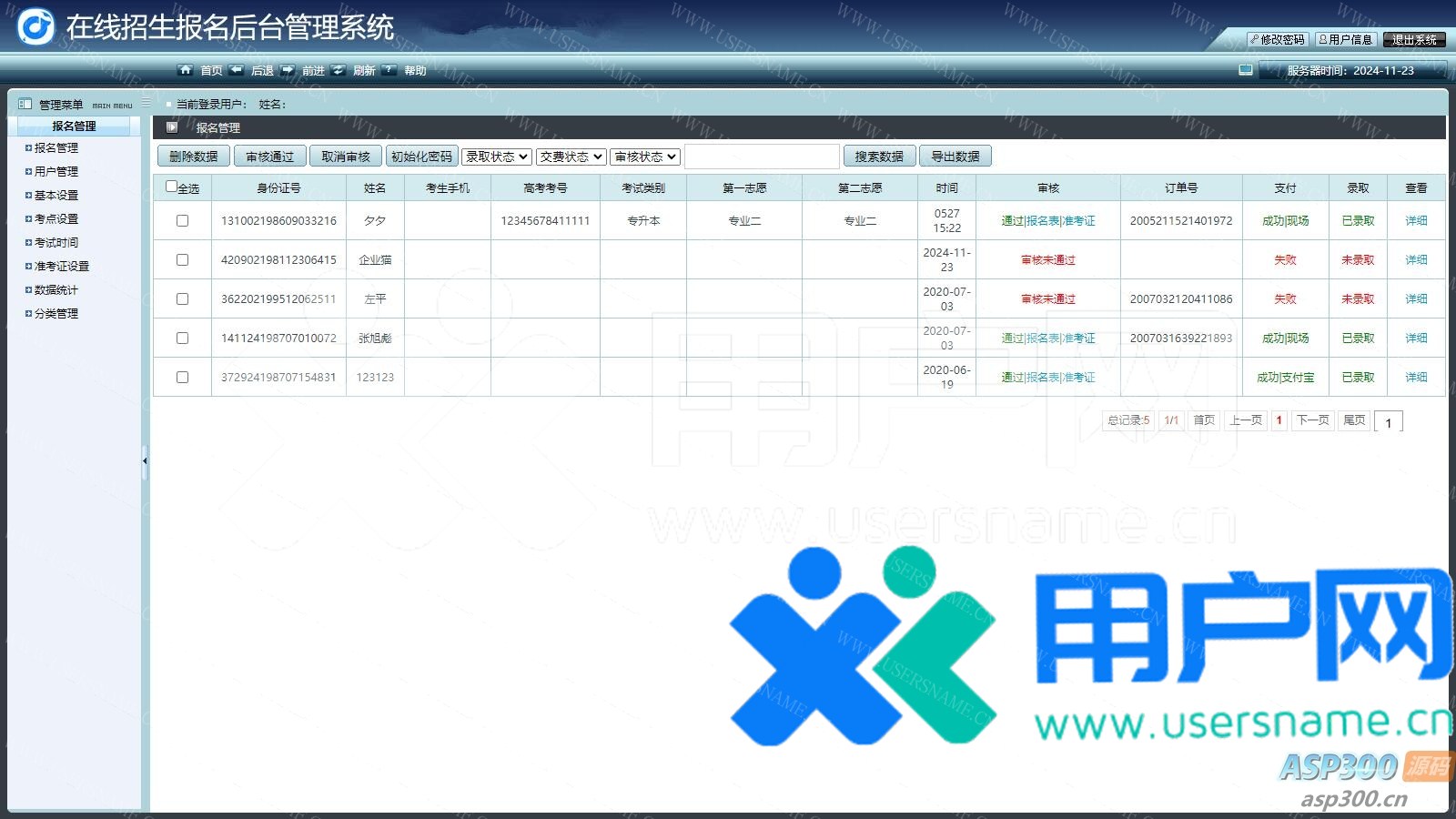1456x819 pixels.
Task: Select 数据统计 in the sidebar menu
Action: [x=56, y=289]
